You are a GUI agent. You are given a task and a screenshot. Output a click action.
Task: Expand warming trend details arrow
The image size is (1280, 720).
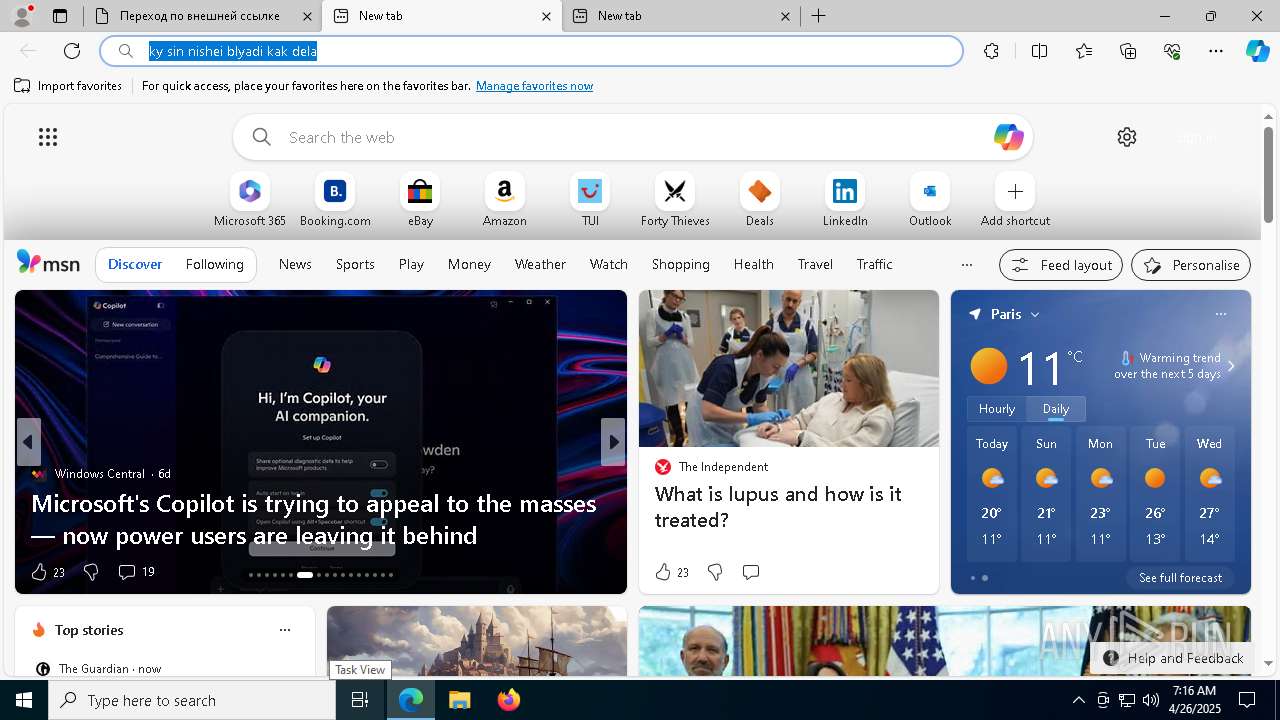click(x=1231, y=366)
